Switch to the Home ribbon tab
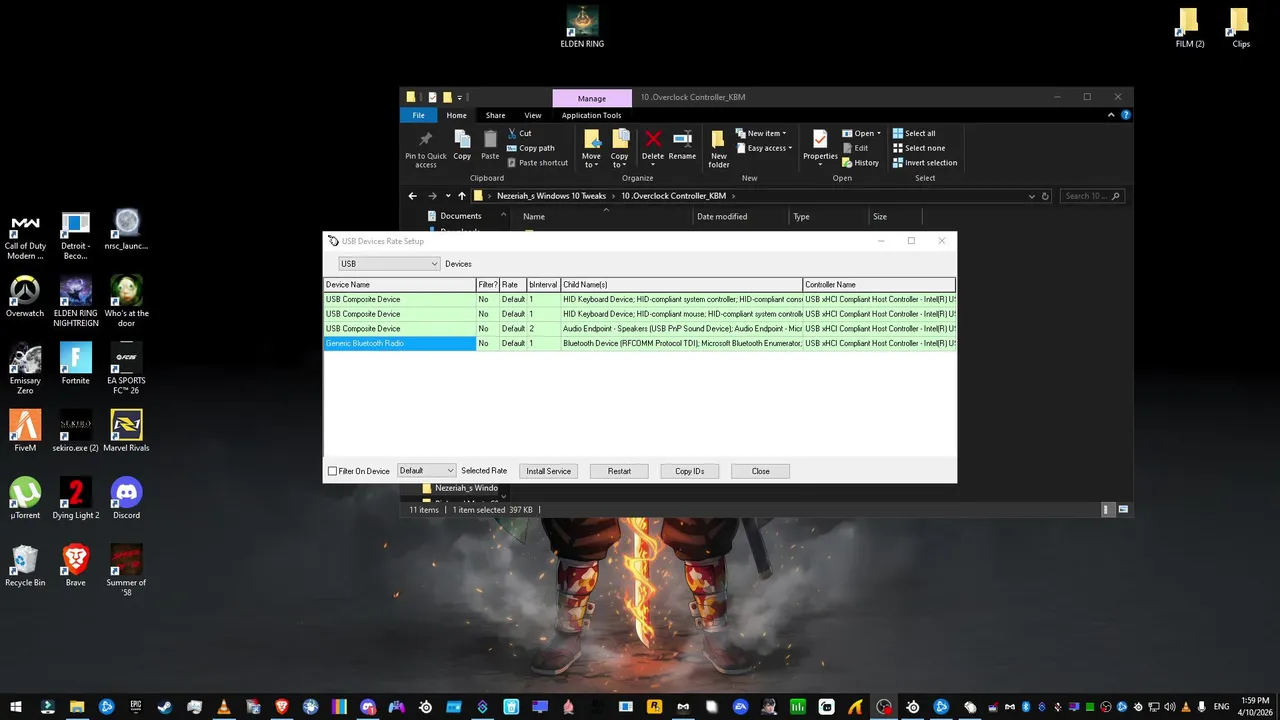Viewport: 1280px width, 720px height. coord(456,115)
